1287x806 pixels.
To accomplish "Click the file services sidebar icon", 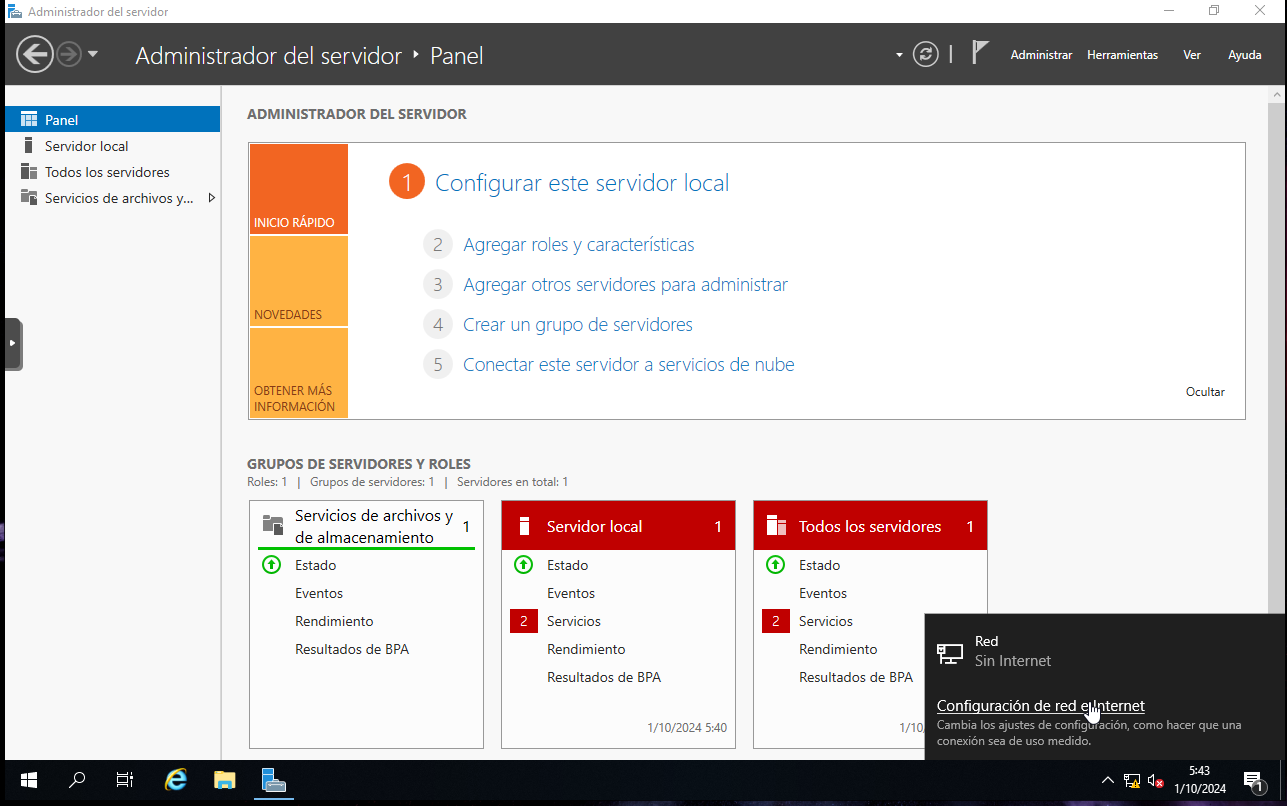I will (29, 197).
